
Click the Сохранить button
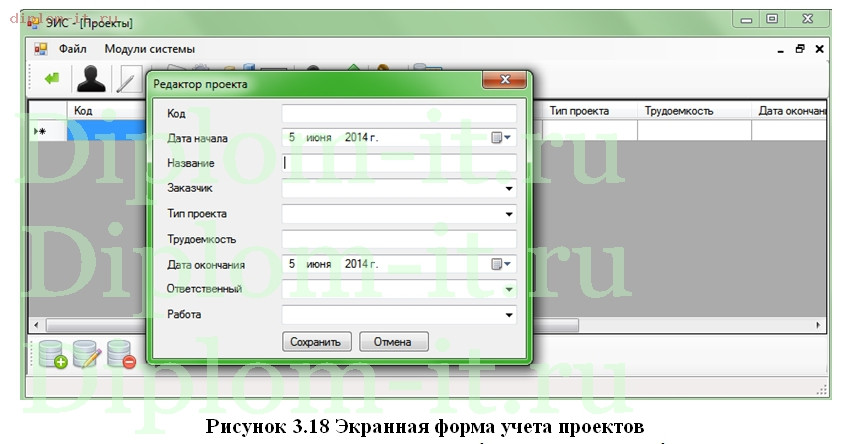pos(317,342)
